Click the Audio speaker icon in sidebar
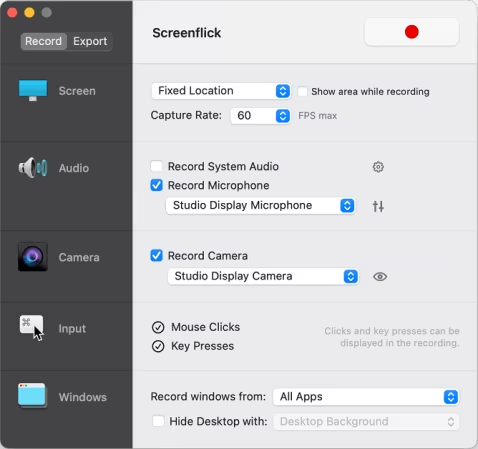This screenshot has height=449, width=478. [33, 167]
